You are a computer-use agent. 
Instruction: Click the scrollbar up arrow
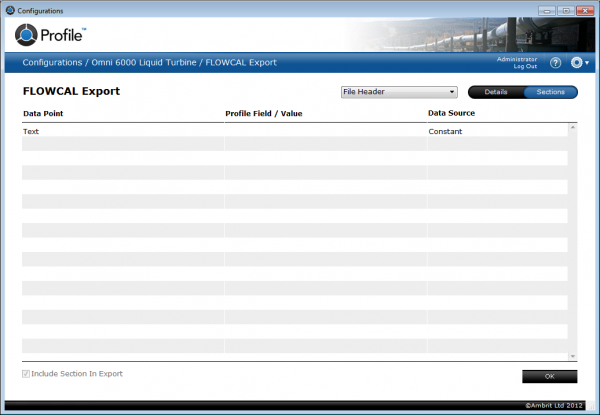pos(572,127)
